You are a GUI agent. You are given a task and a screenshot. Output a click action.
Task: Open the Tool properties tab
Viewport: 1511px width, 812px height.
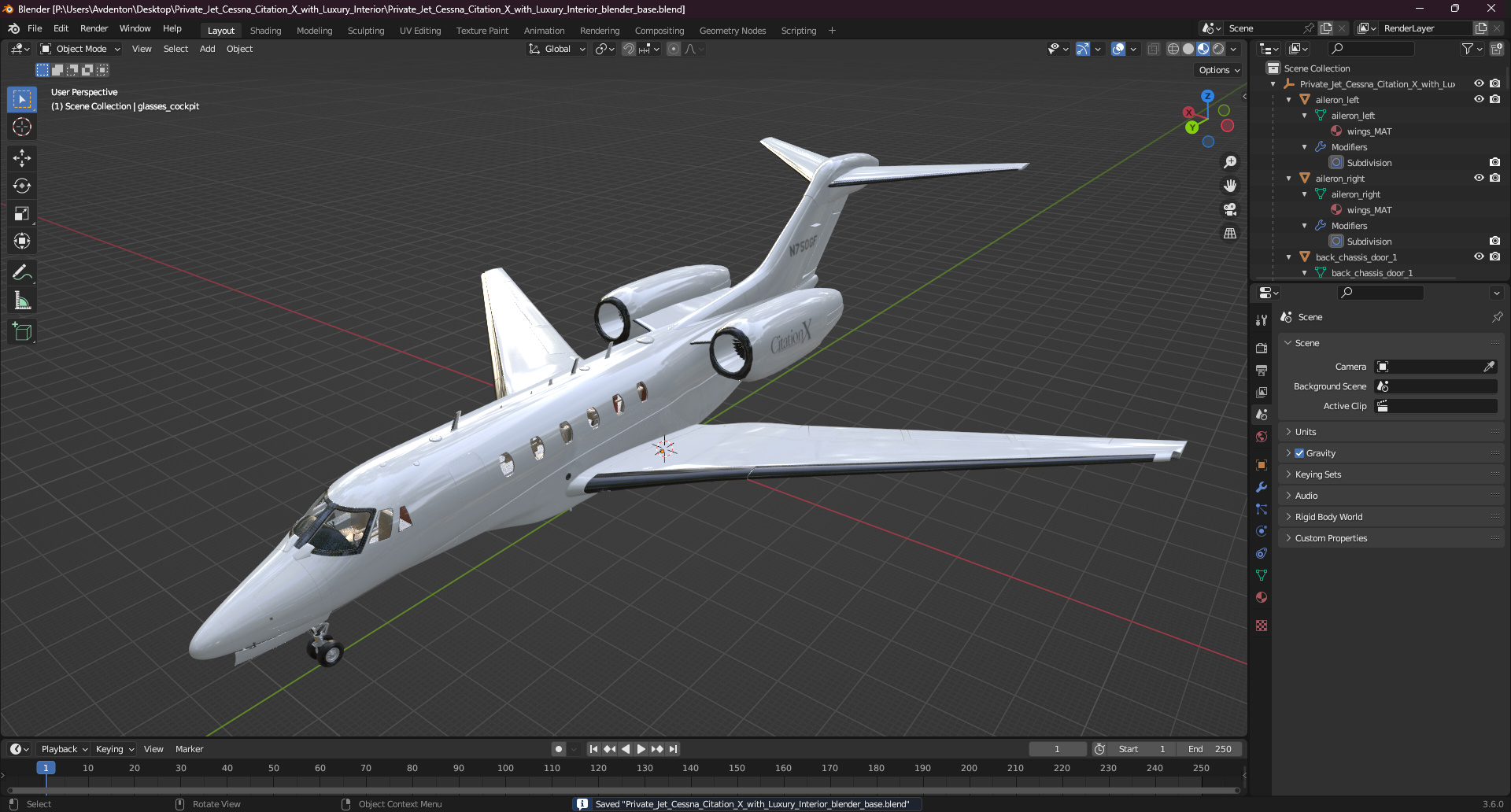pyautogui.click(x=1262, y=320)
